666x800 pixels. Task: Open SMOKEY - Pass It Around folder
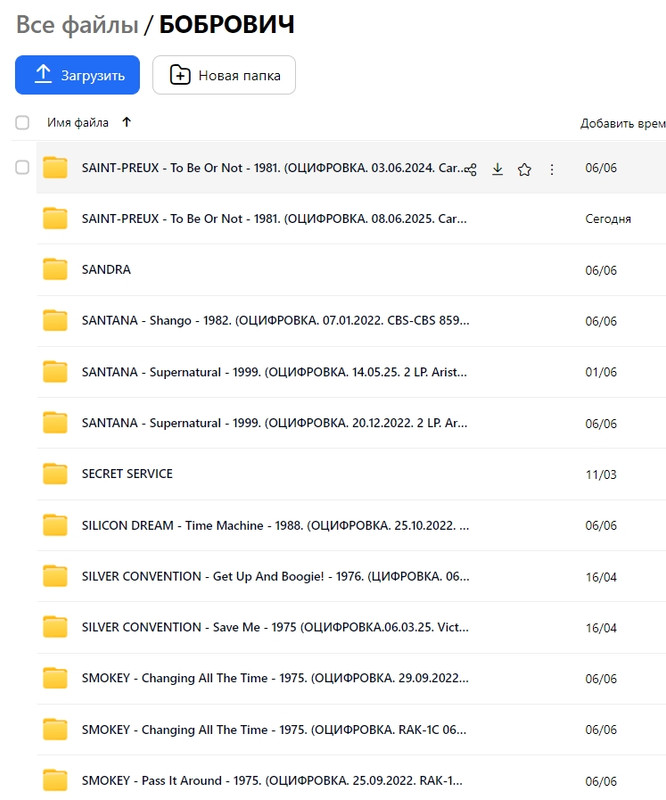pos(272,781)
